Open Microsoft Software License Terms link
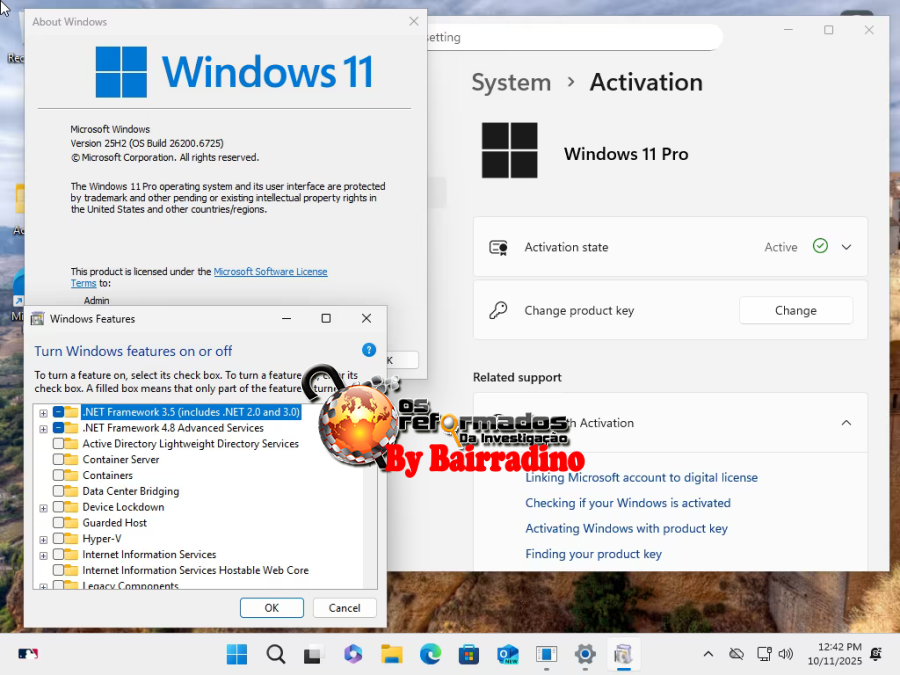Image resolution: width=900 pixels, height=675 pixels. click(270, 272)
